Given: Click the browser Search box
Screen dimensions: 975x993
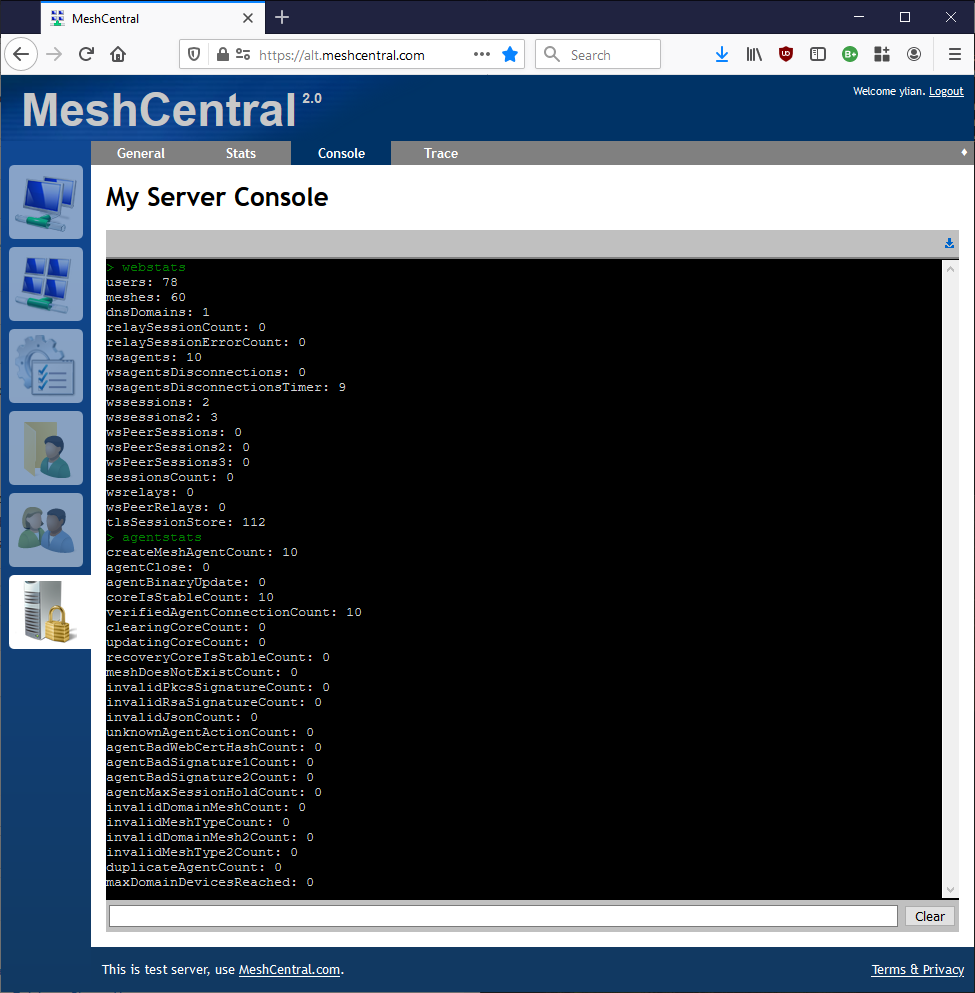Looking at the screenshot, I should click(598, 54).
